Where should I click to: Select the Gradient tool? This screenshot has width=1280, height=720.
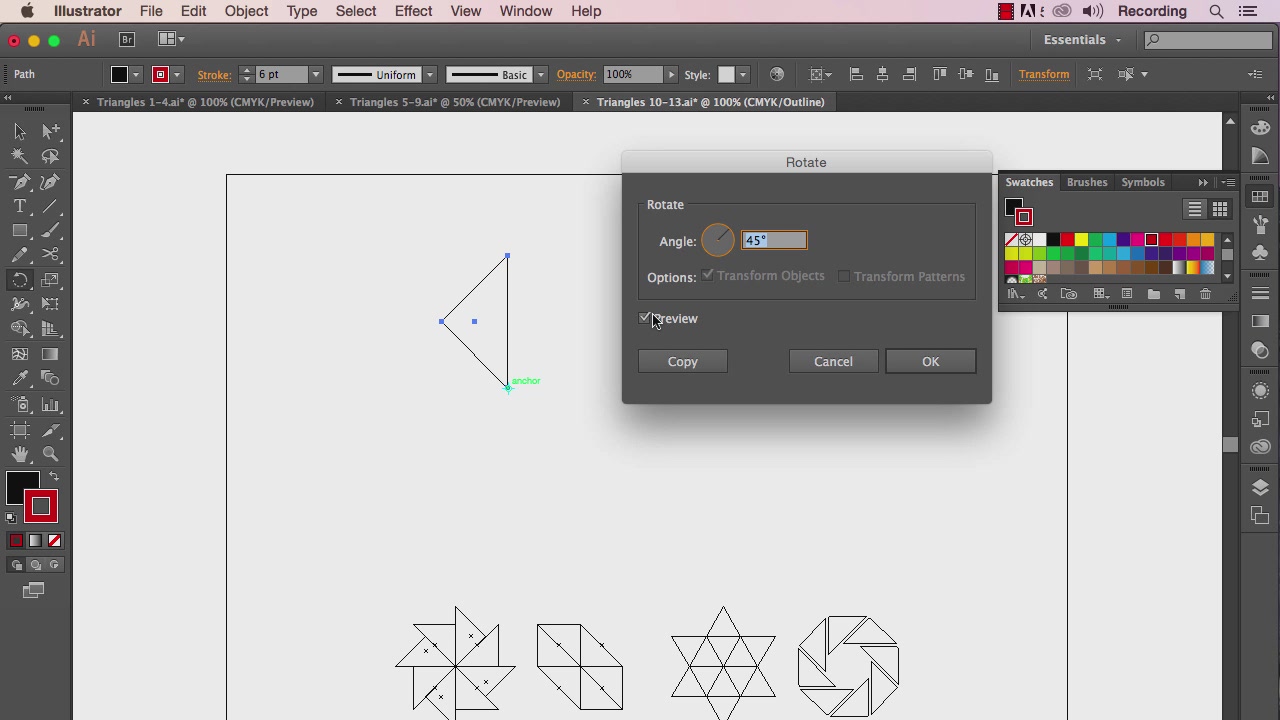50,354
